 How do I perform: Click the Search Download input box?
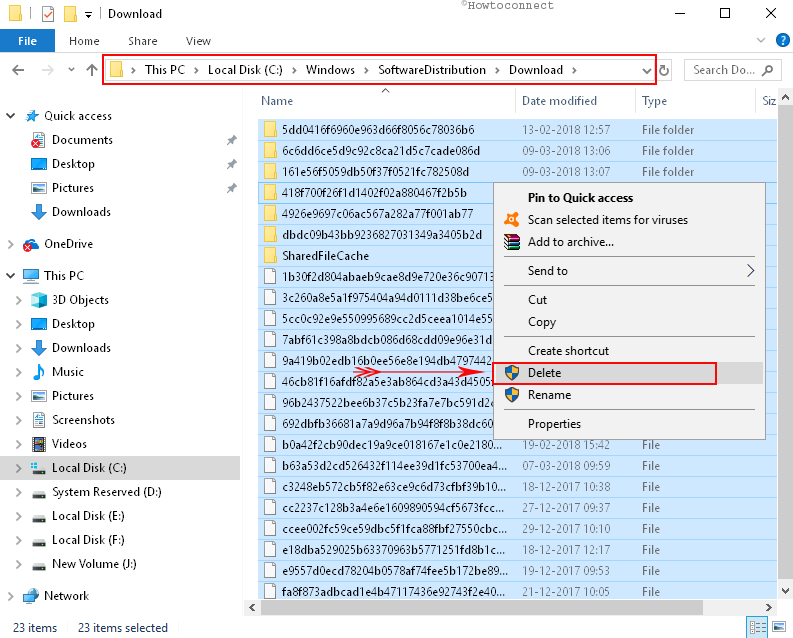732,70
